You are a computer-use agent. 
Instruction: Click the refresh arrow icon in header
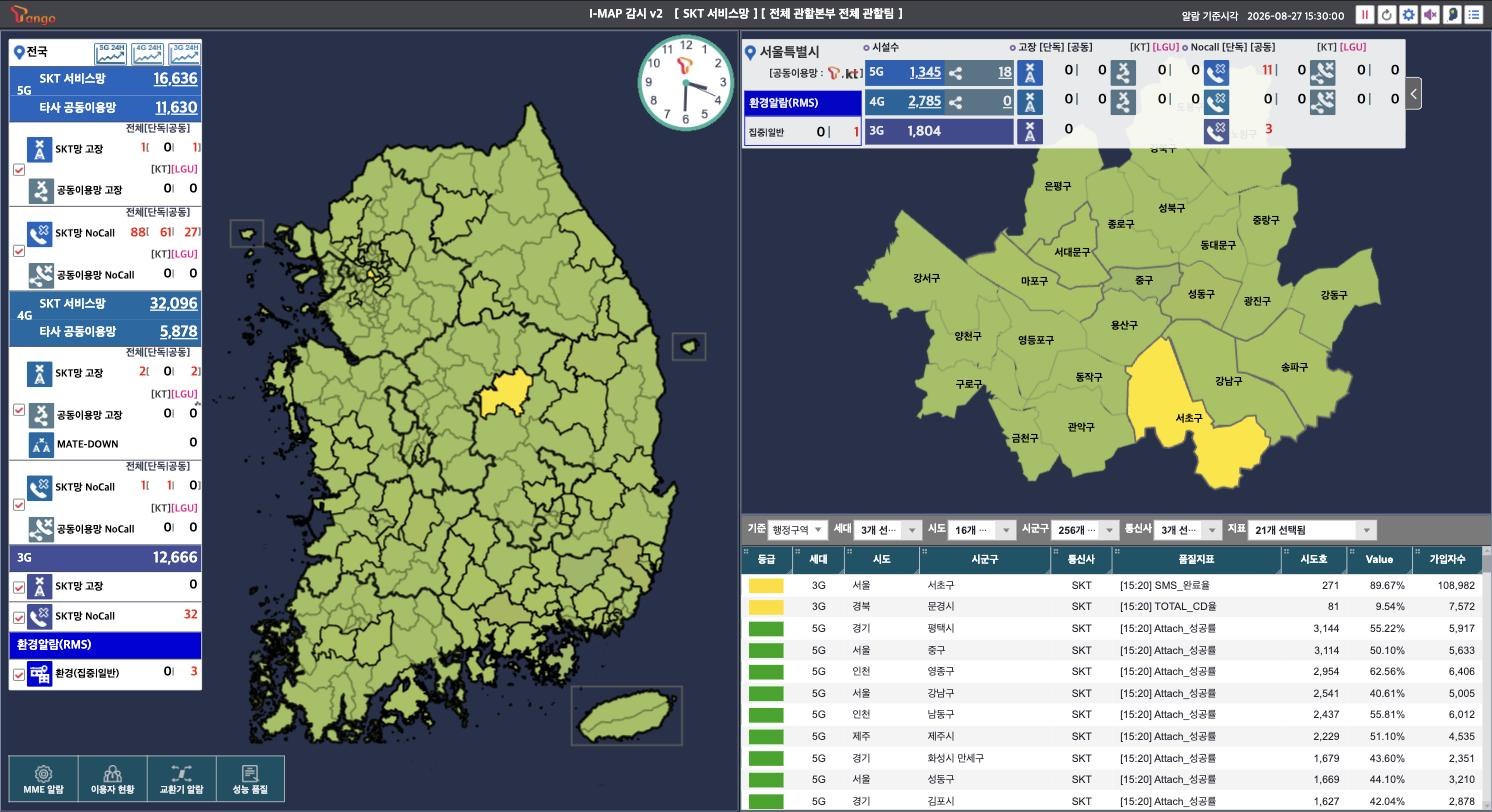click(x=1387, y=15)
